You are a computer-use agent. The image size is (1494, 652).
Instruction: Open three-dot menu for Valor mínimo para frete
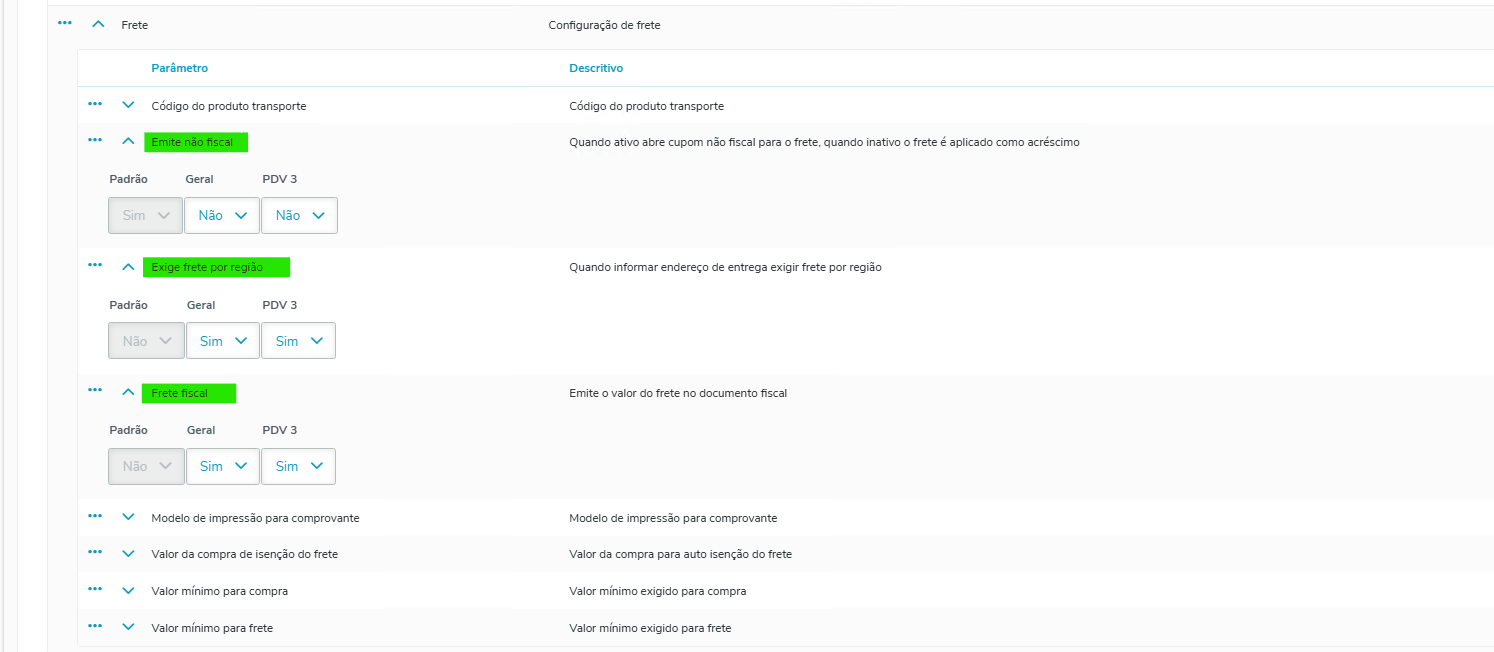pyautogui.click(x=95, y=627)
